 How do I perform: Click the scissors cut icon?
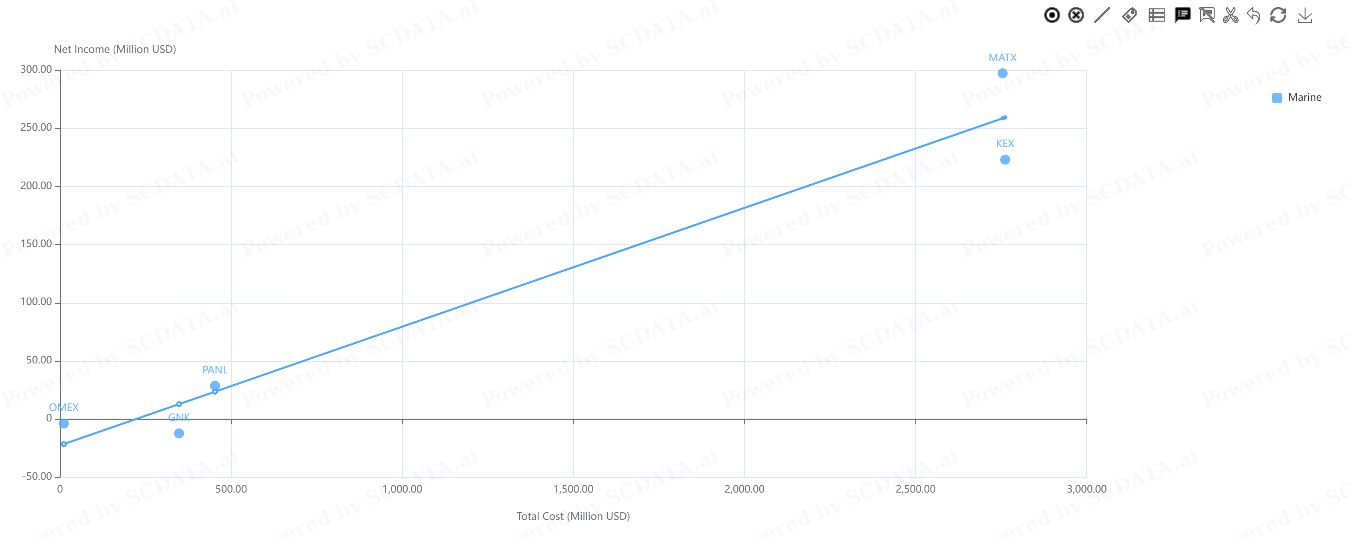pyautogui.click(x=1231, y=15)
